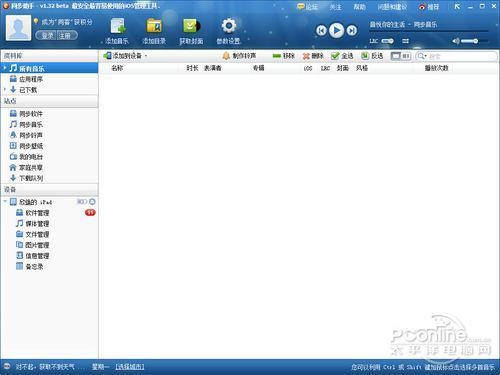The width and height of the screenshot is (500, 375).
Task: Click the 添加音乐 add music icon
Action: 117,27
